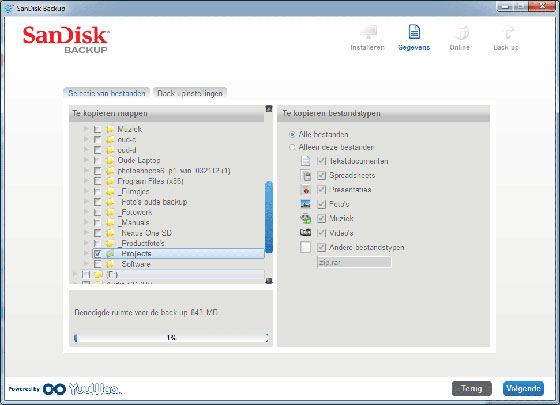Select the Alle bestanden radio button

pos(292,134)
